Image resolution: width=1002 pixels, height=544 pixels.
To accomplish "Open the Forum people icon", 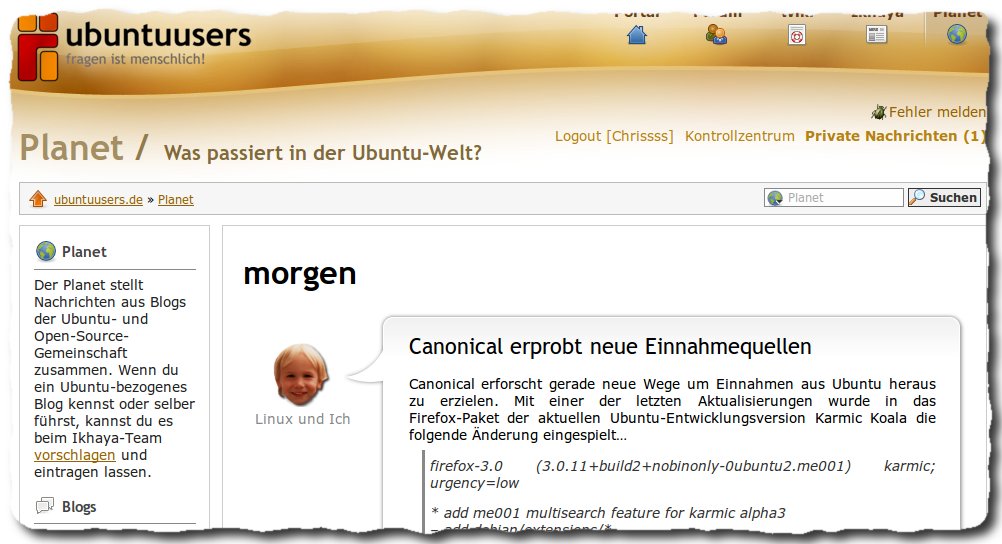I will [x=716, y=35].
